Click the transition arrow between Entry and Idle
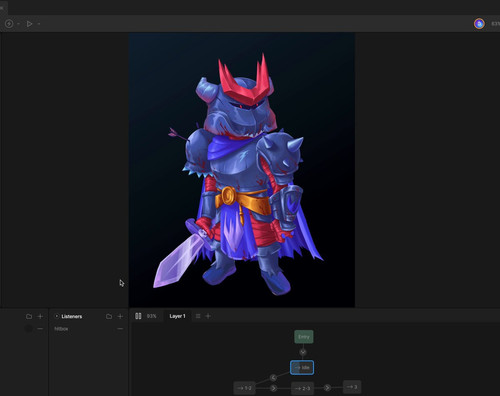Screen dimensions: 500x396 tap(303, 352)
